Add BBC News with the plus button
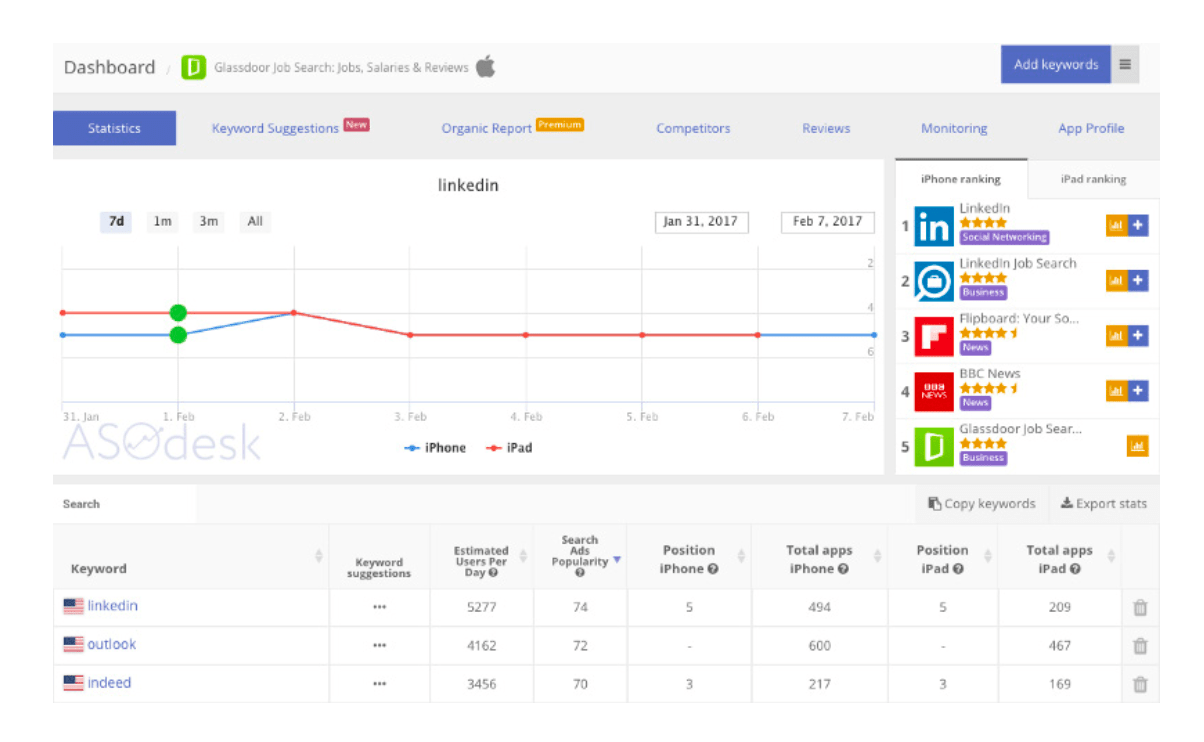This screenshot has width=1204, height=742. pyautogui.click(x=1138, y=391)
